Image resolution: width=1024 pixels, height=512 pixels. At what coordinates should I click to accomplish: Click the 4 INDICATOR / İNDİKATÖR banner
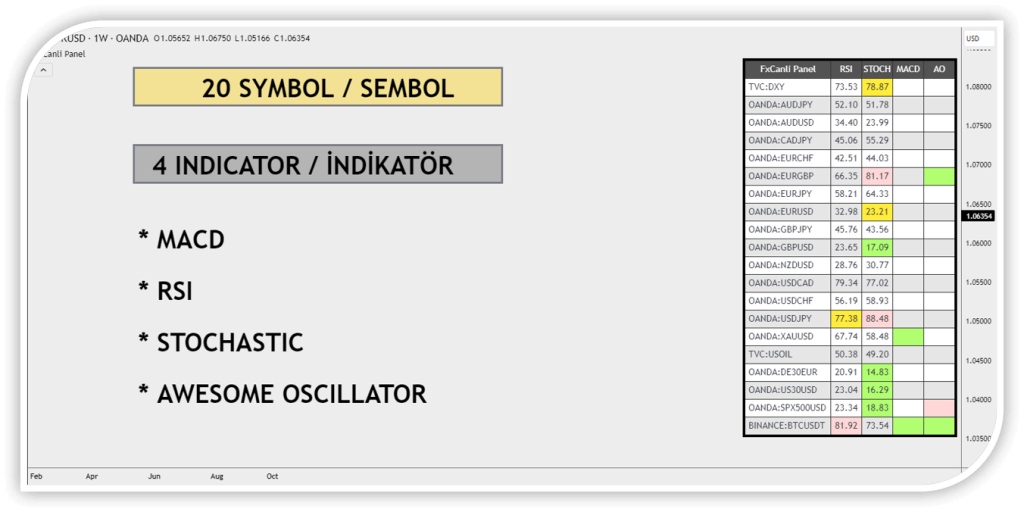coord(317,164)
